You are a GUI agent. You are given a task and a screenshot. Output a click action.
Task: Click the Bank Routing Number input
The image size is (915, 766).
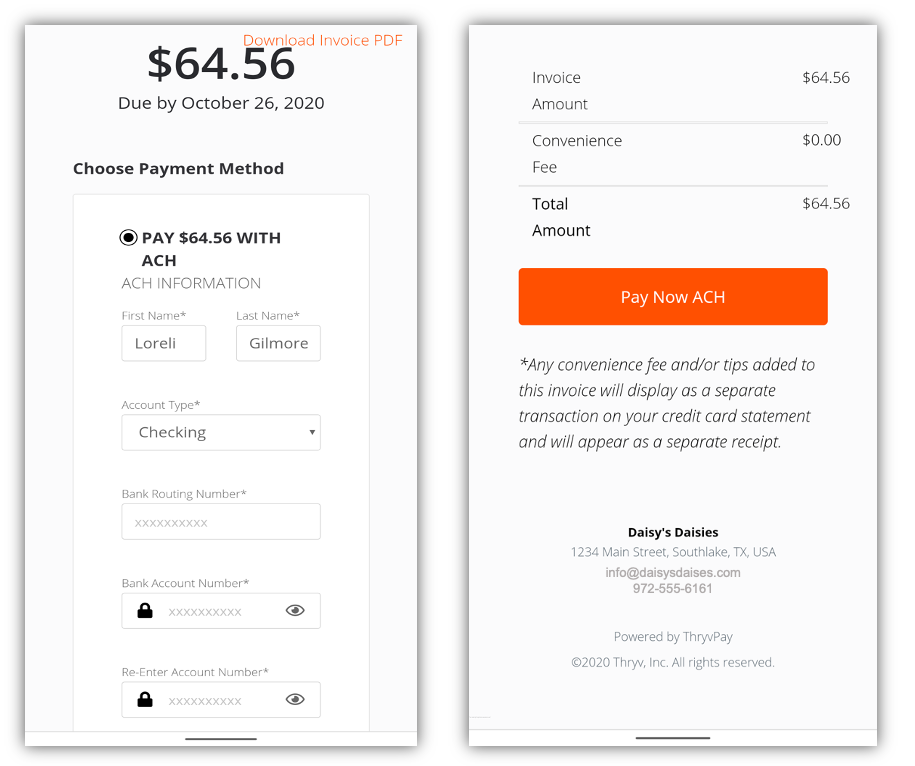point(221,522)
